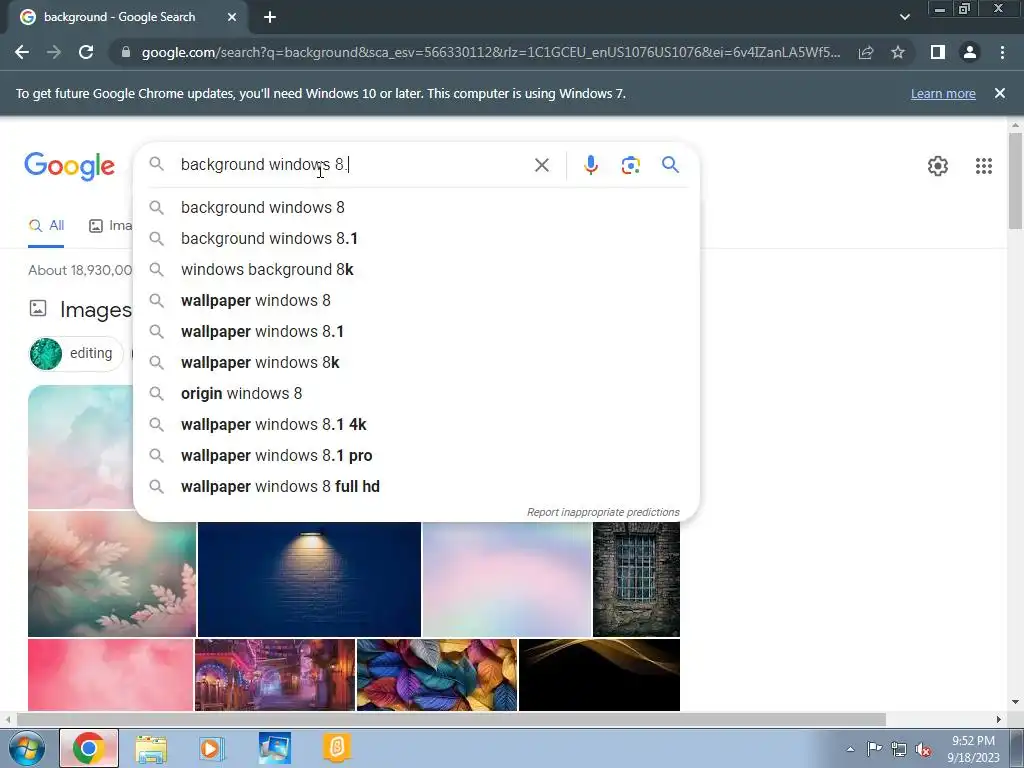1024x768 pixels.
Task: Choose suggestion "wallpaper windows 8k"
Action: [x=417, y=362]
